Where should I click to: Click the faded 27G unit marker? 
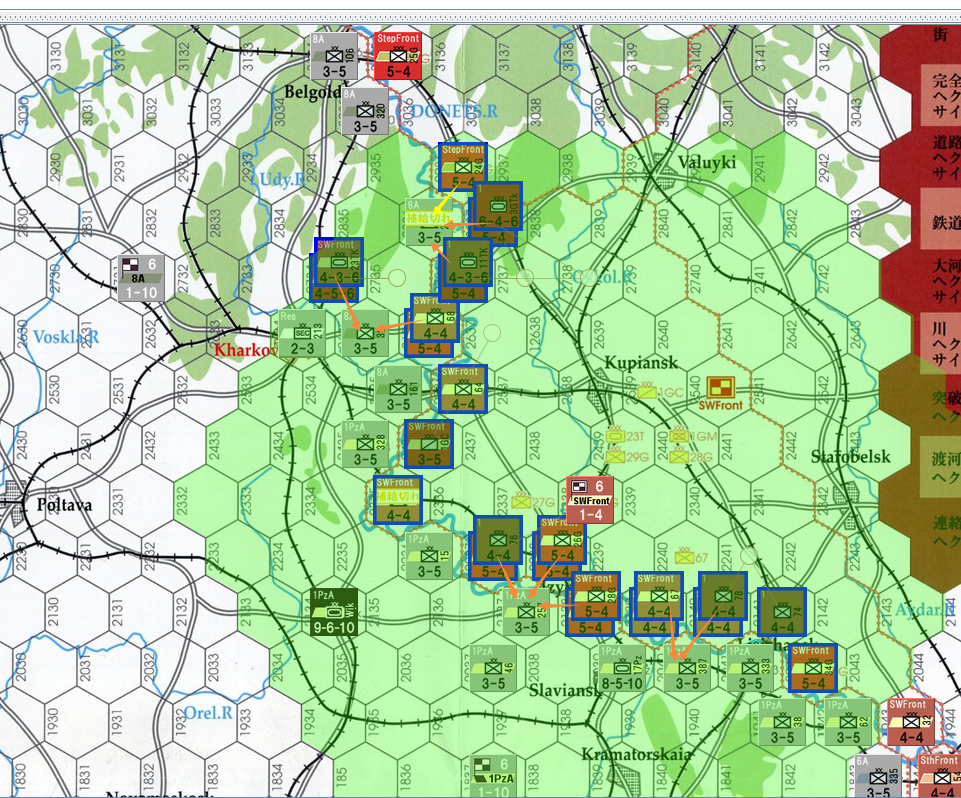click(x=532, y=503)
